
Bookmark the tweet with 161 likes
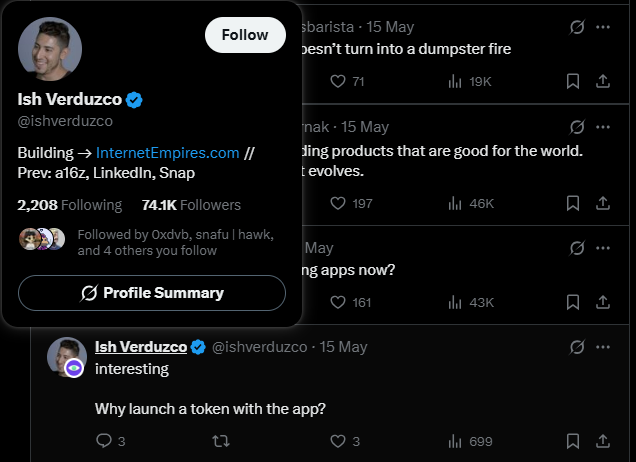(x=573, y=302)
